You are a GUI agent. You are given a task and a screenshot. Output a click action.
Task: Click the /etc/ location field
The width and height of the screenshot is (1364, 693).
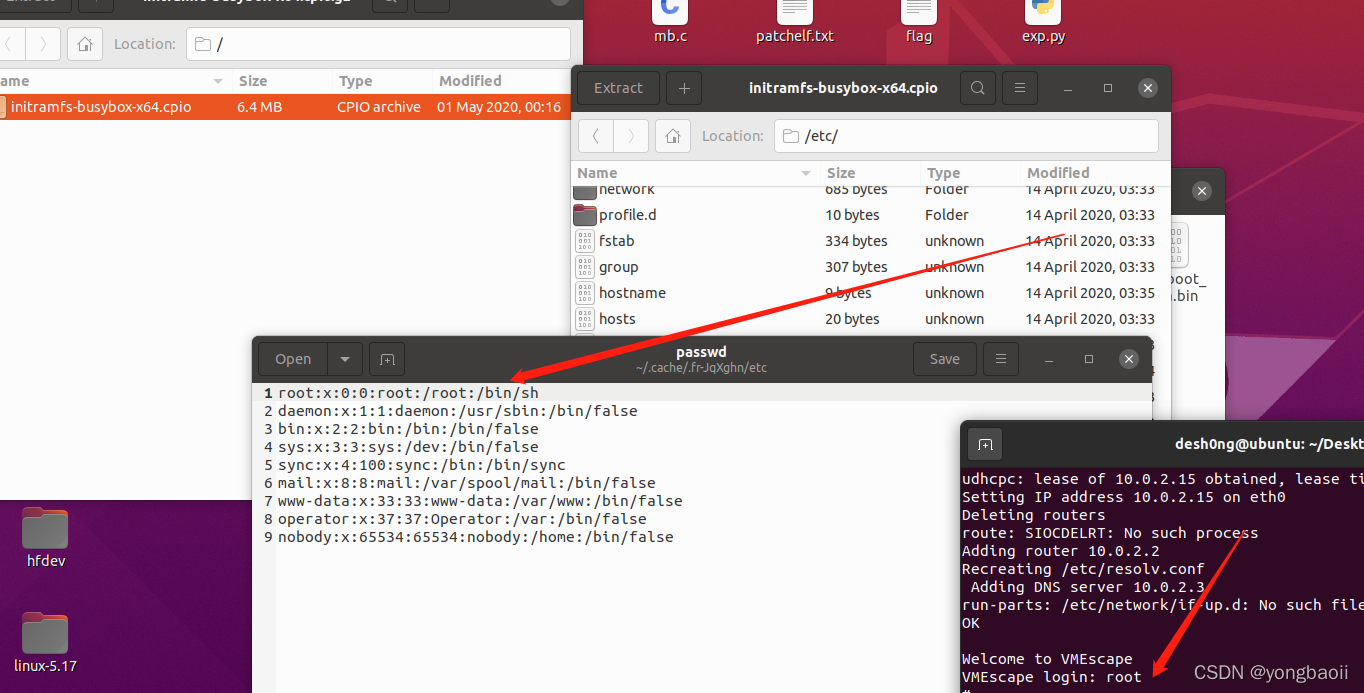pyautogui.click(x=966, y=136)
